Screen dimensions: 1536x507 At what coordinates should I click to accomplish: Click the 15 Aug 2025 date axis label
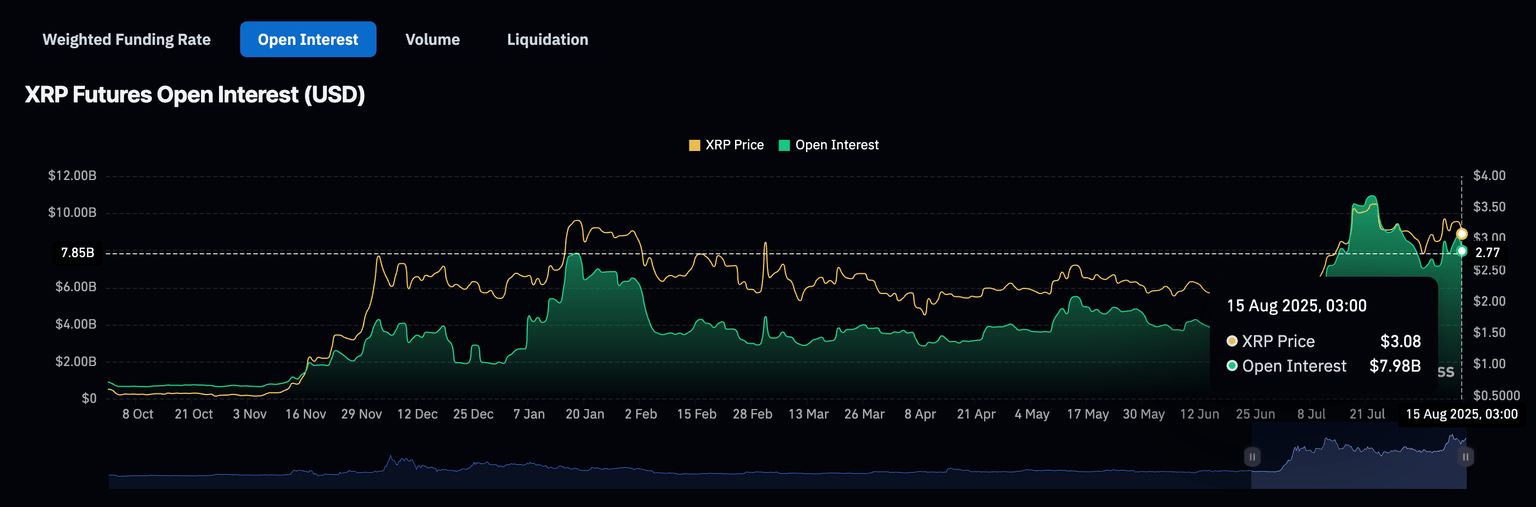[x=1462, y=415]
